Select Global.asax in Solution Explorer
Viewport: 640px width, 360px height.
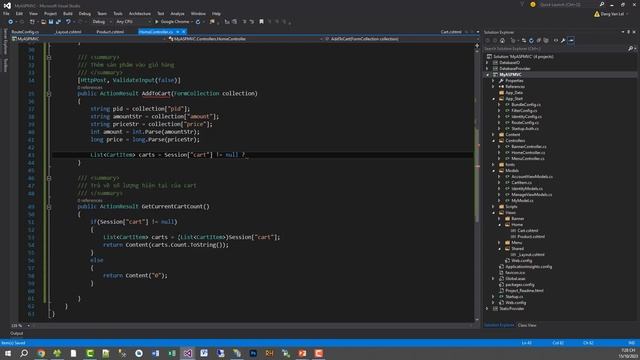[x=515, y=279]
